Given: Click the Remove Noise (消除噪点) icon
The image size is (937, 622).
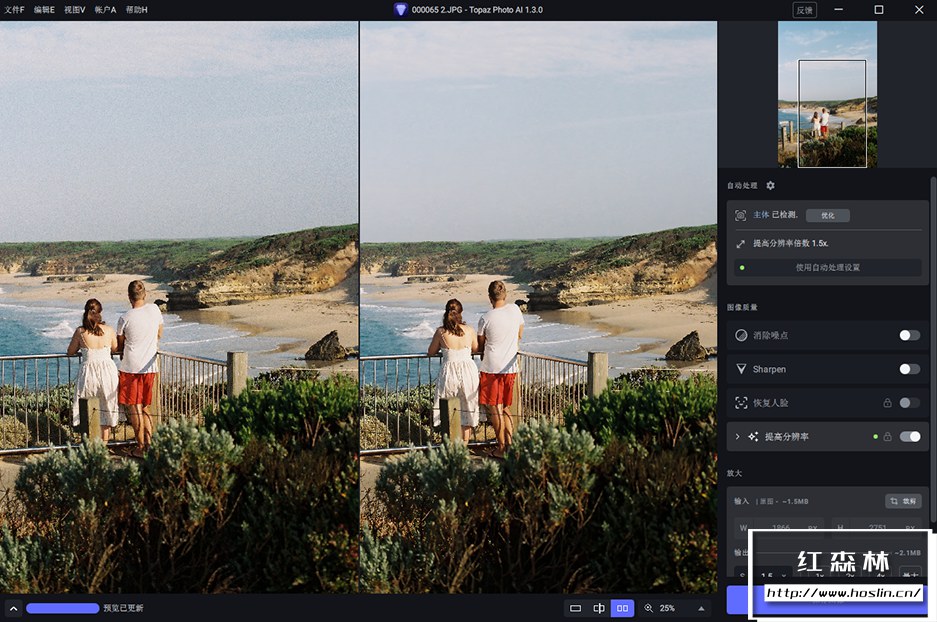Looking at the screenshot, I should (741, 336).
